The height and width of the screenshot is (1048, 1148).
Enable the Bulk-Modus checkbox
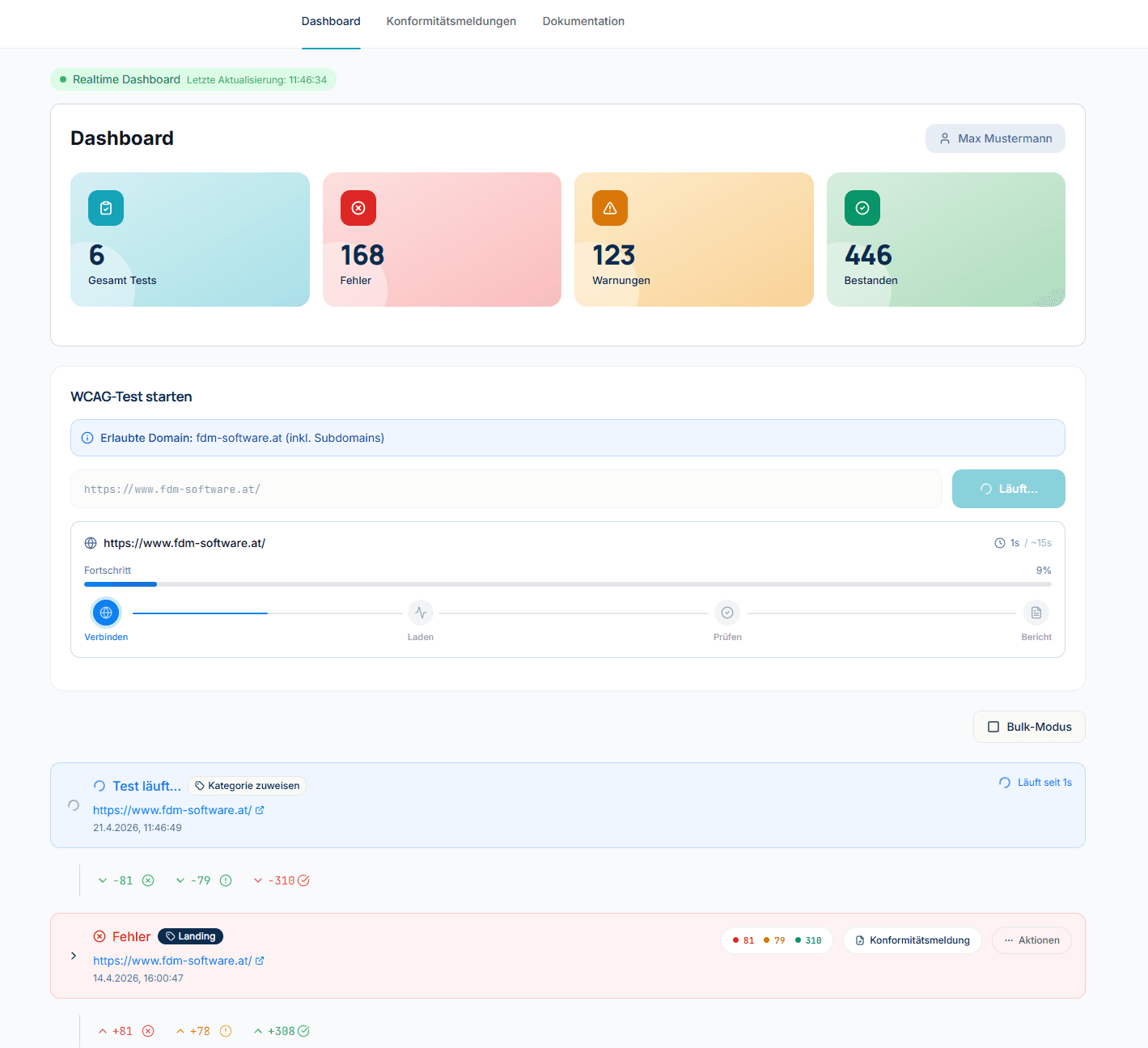pos(993,727)
